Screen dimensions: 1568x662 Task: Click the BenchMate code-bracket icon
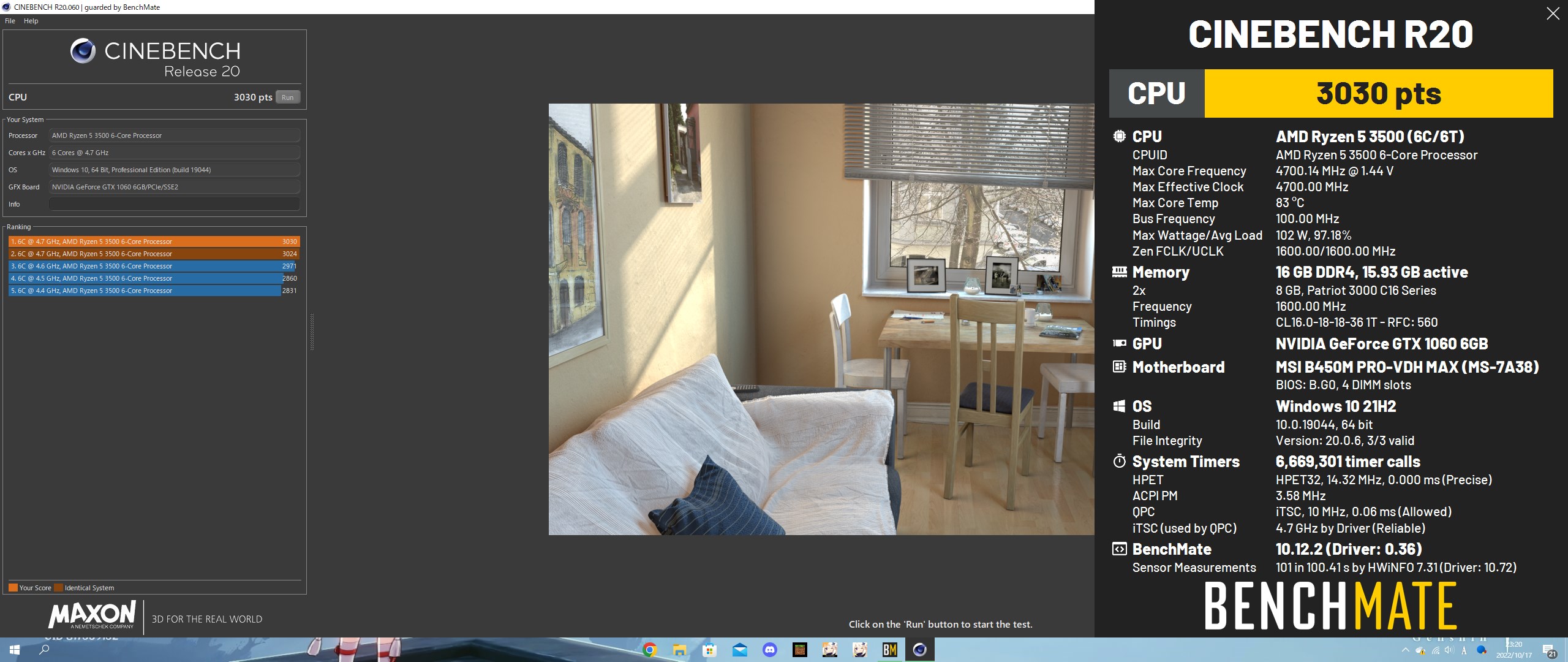tap(1119, 549)
